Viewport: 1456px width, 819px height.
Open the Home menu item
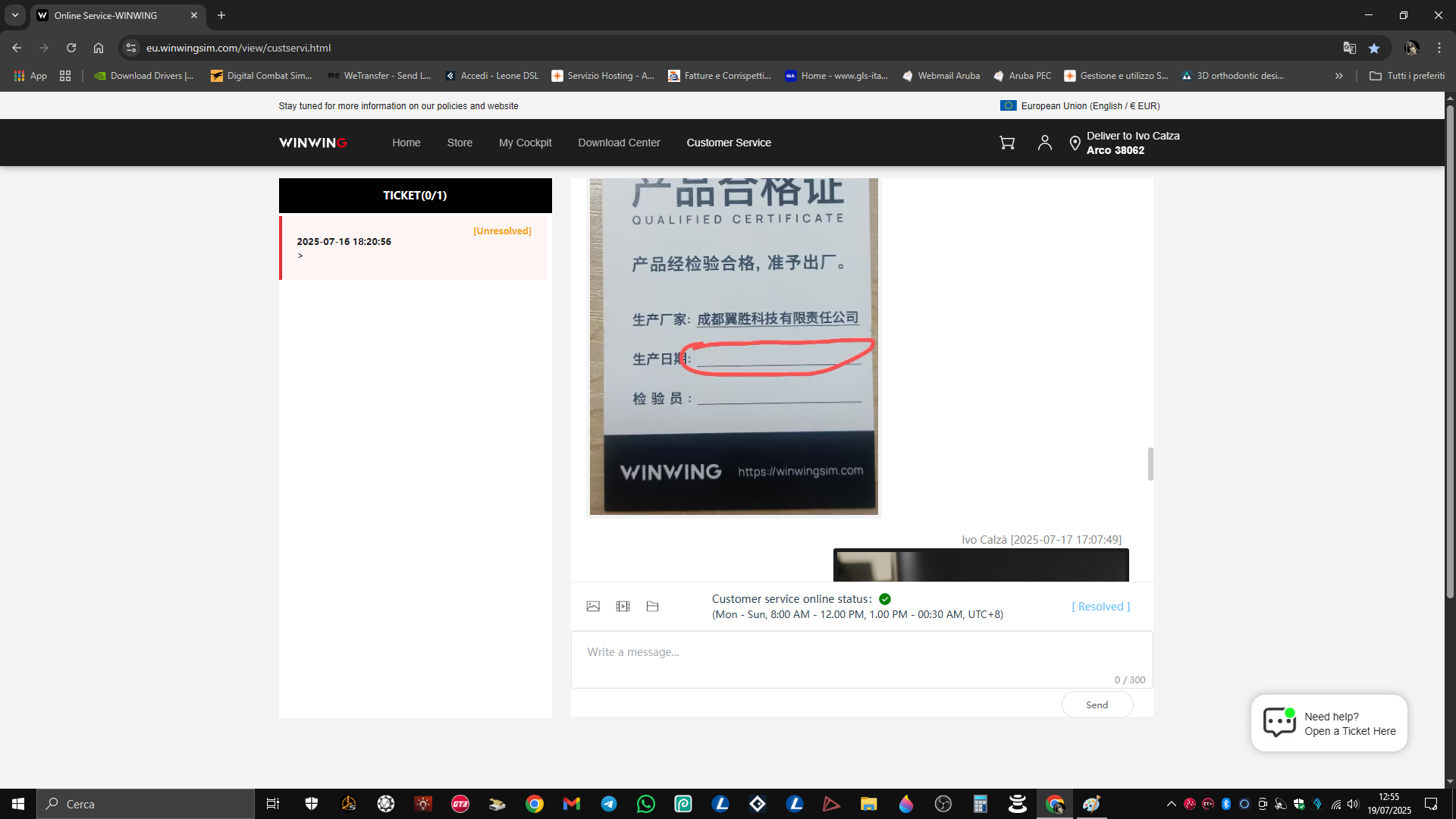[x=406, y=143]
